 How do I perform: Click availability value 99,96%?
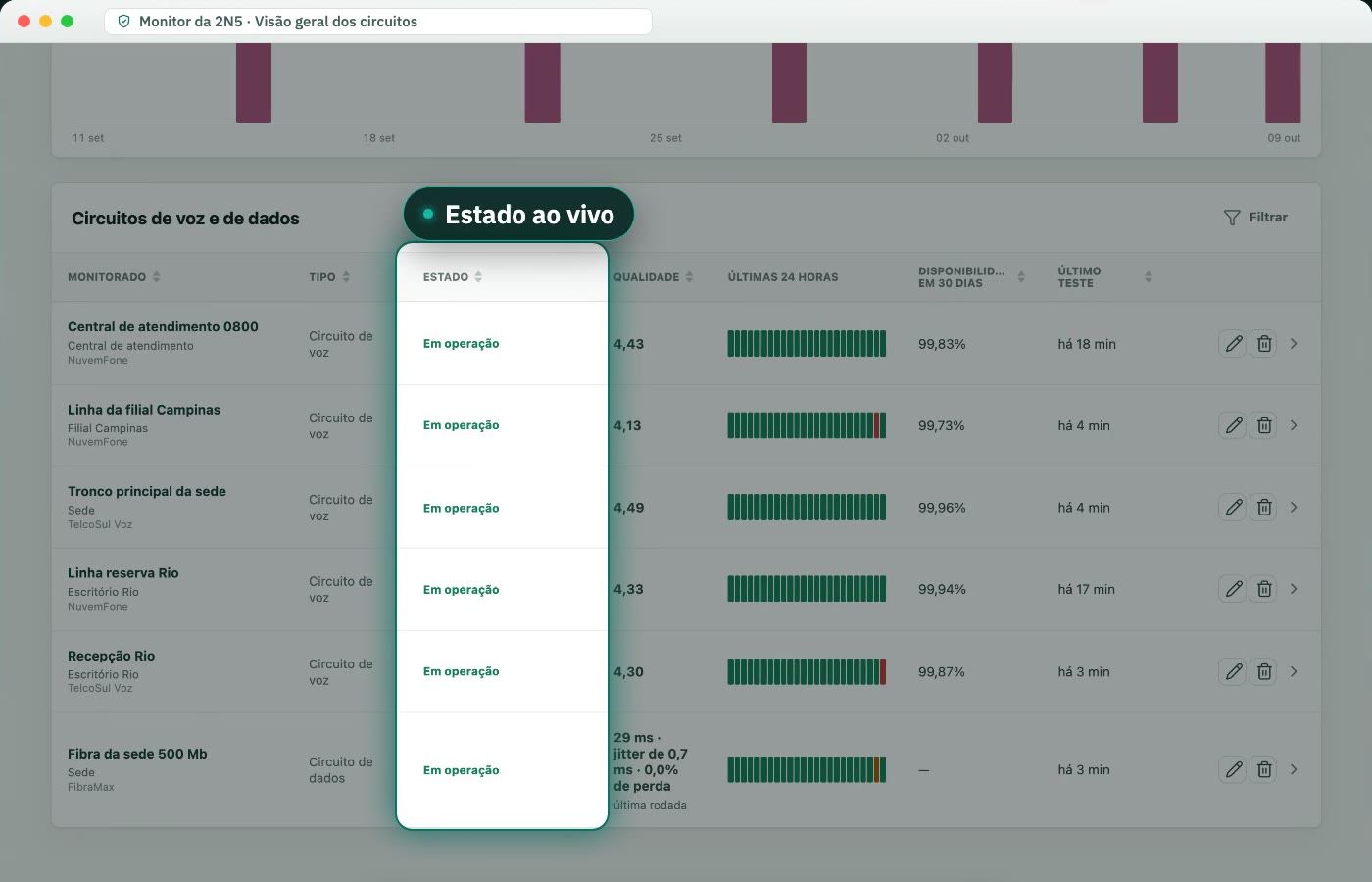click(942, 508)
